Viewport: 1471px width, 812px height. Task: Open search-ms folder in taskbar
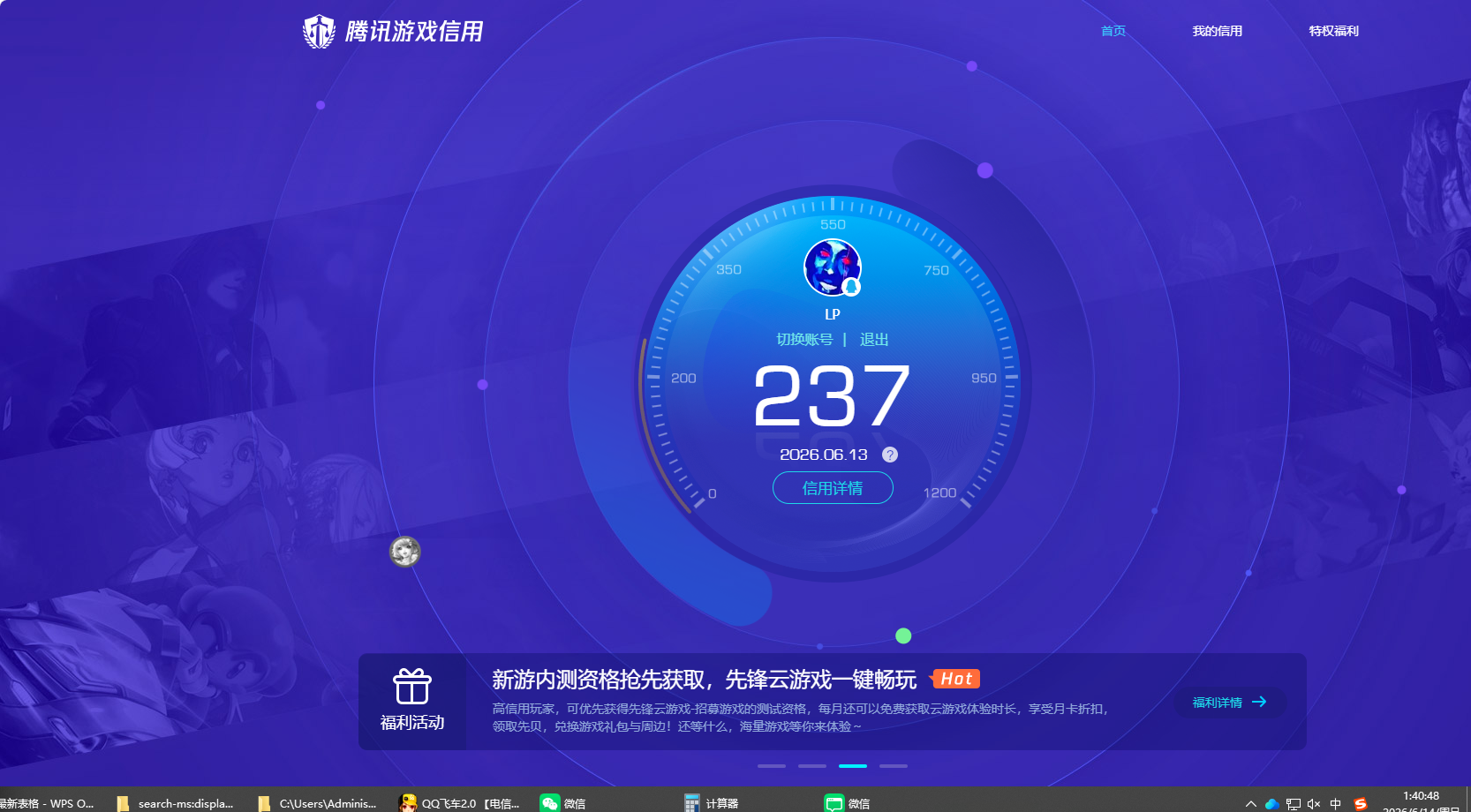(x=175, y=803)
